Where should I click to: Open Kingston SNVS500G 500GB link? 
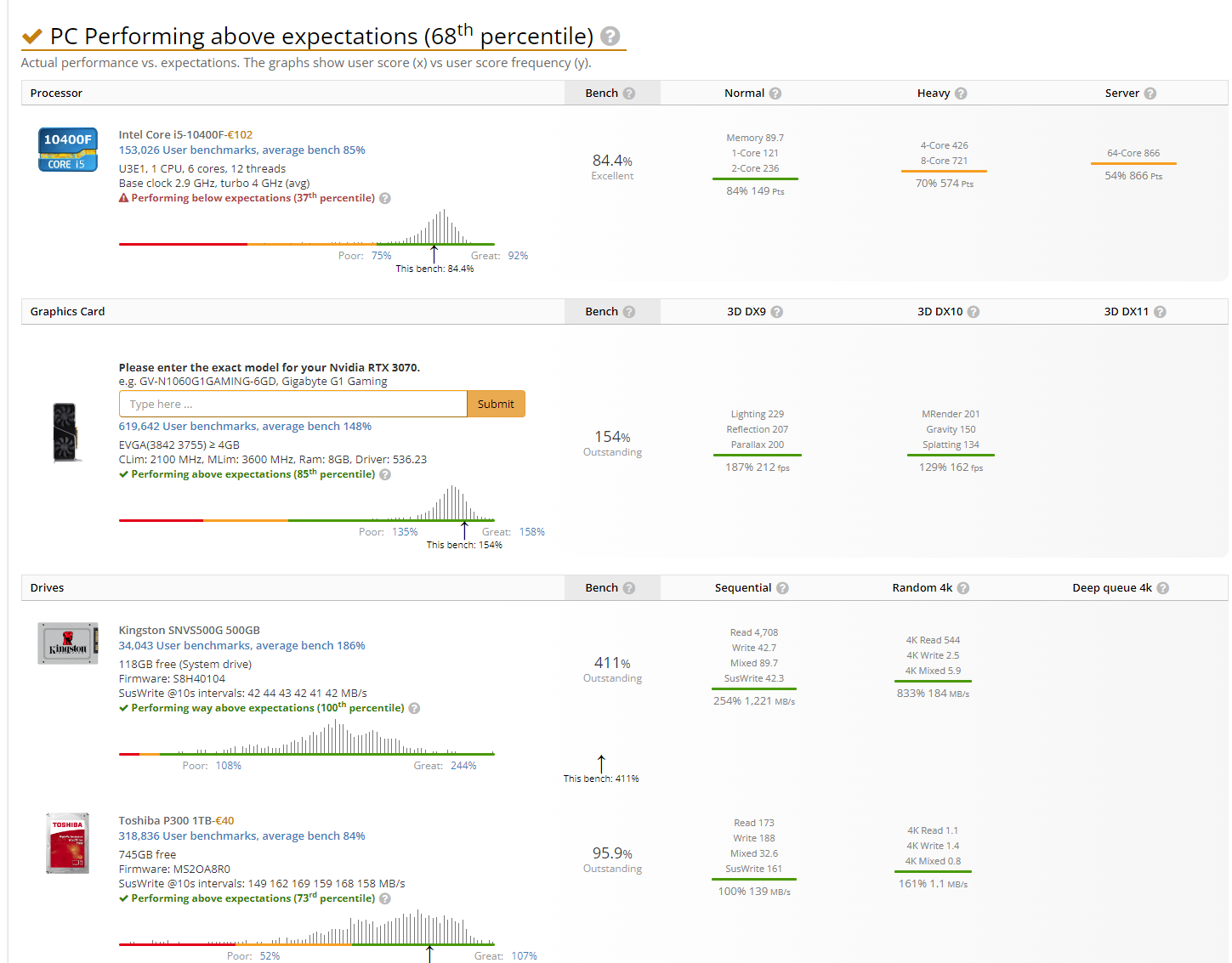click(189, 630)
